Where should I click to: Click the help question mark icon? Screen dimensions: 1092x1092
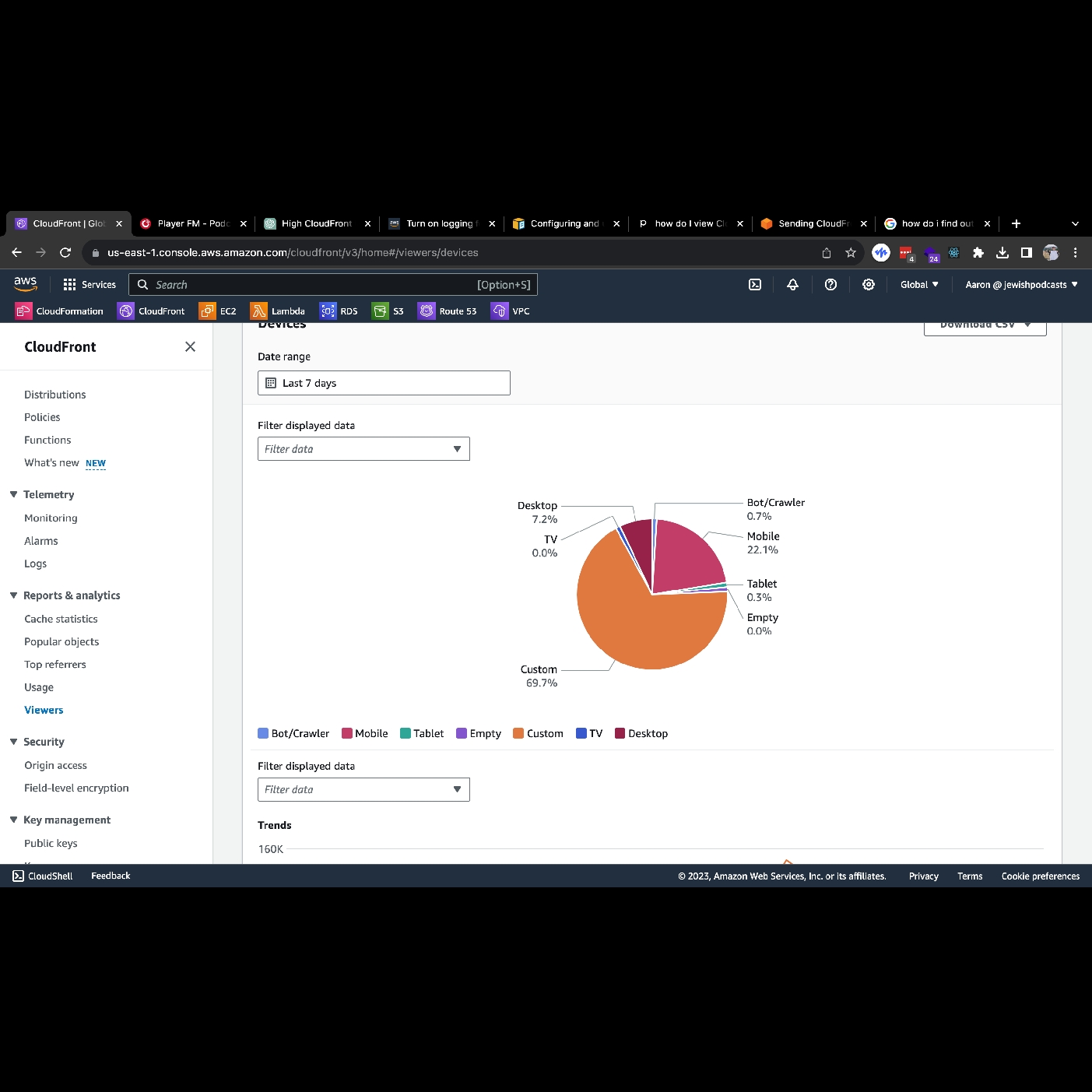pyautogui.click(x=830, y=285)
